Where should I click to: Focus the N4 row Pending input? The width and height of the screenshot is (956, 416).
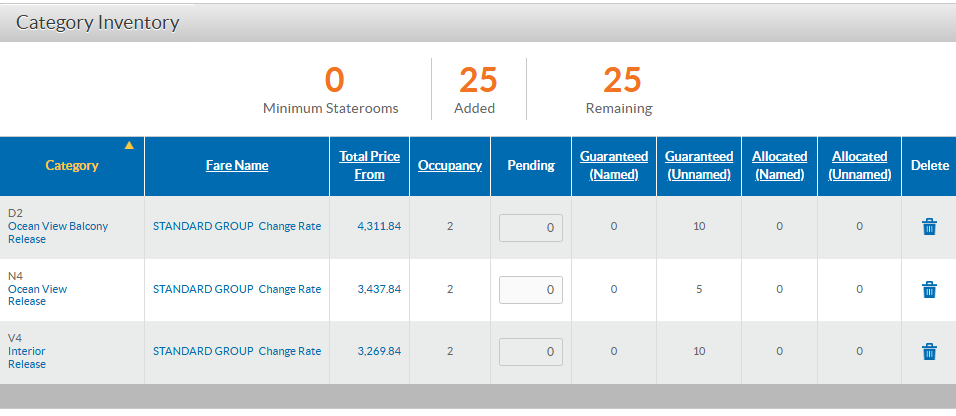pyautogui.click(x=531, y=290)
